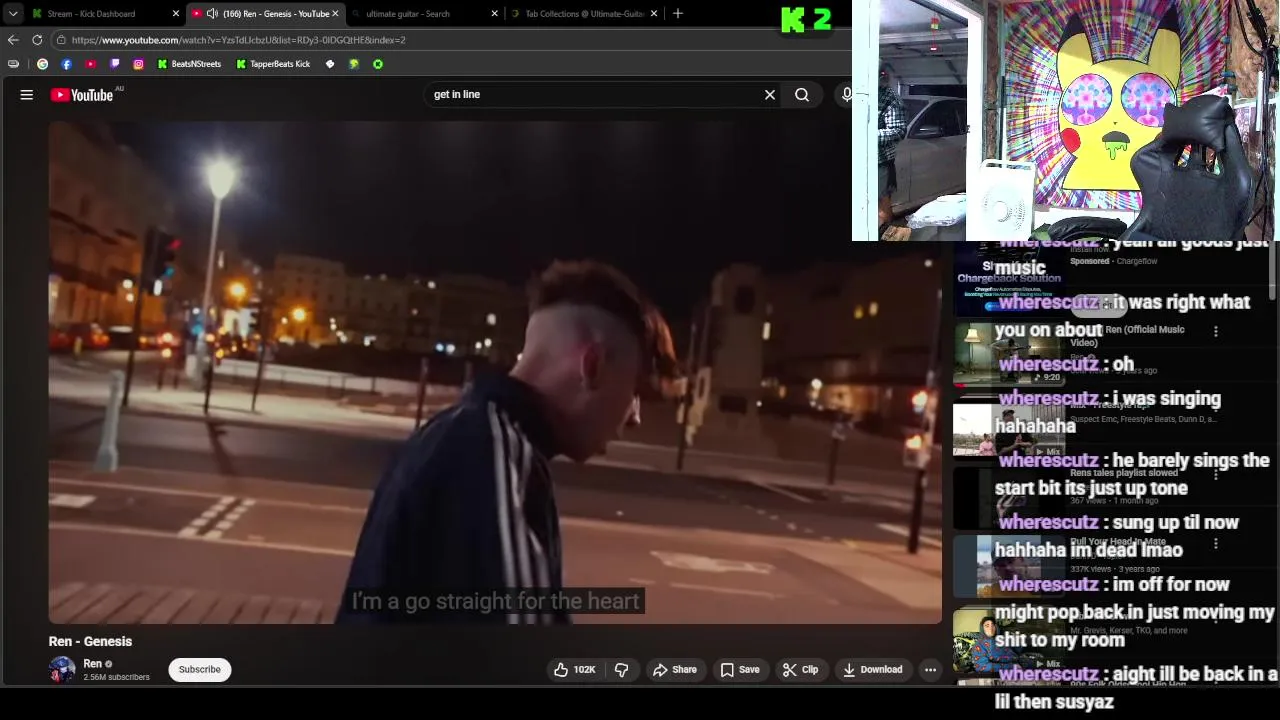Open the Twitch bookmark icon
Screen dimensions: 1280x720
click(x=114, y=64)
